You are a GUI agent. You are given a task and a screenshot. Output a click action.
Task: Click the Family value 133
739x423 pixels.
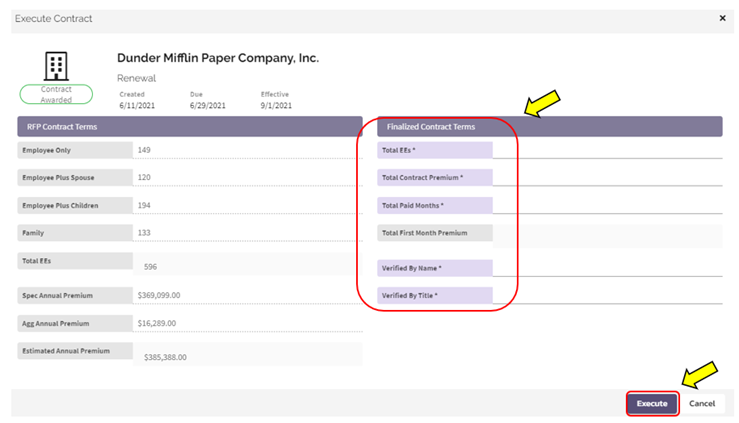(x=144, y=233)
